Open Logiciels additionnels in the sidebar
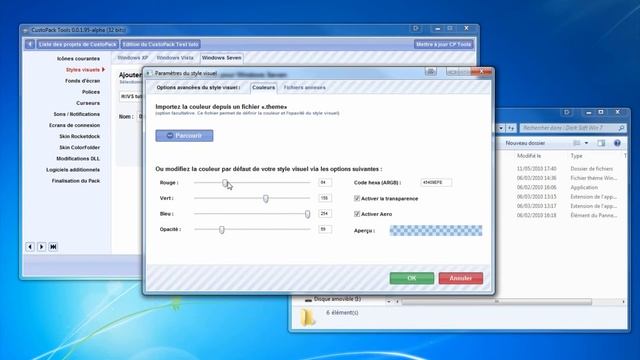This screenshot has width=640, height=360. [x=73, y=170]
